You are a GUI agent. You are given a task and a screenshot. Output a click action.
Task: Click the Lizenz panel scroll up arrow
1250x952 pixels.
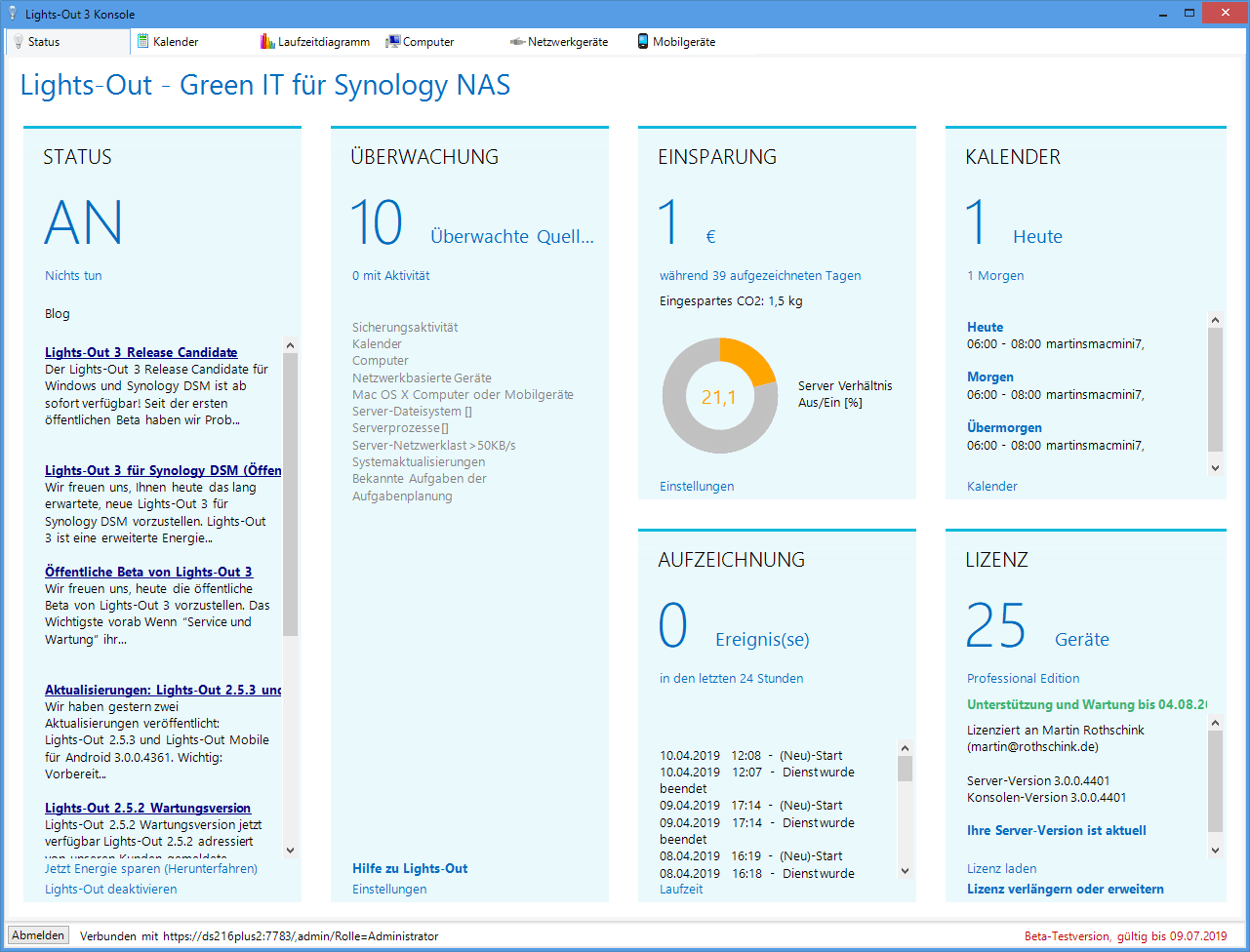coord(1215,723)
